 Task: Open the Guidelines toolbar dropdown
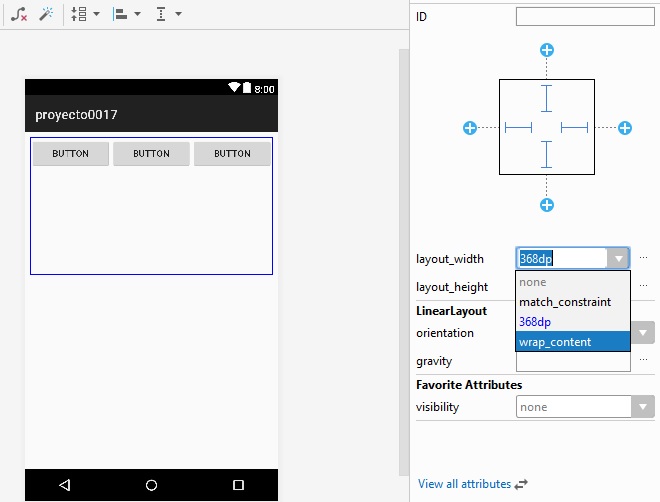(168, 15)
